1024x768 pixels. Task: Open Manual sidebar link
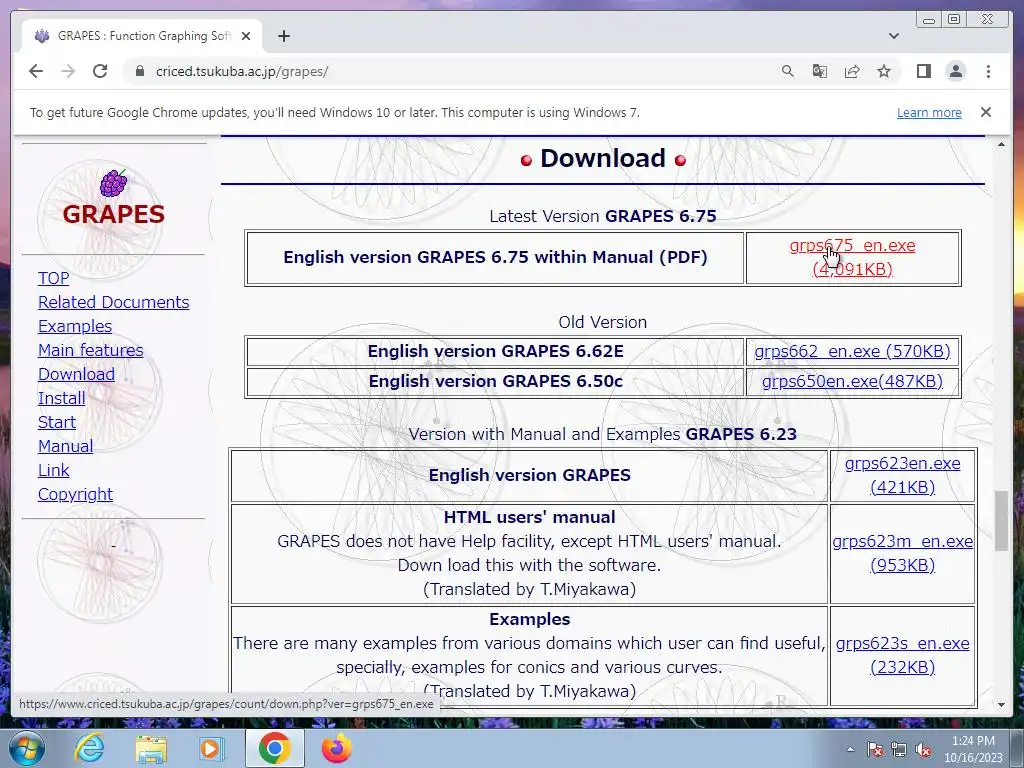click(x=65, y=447)
